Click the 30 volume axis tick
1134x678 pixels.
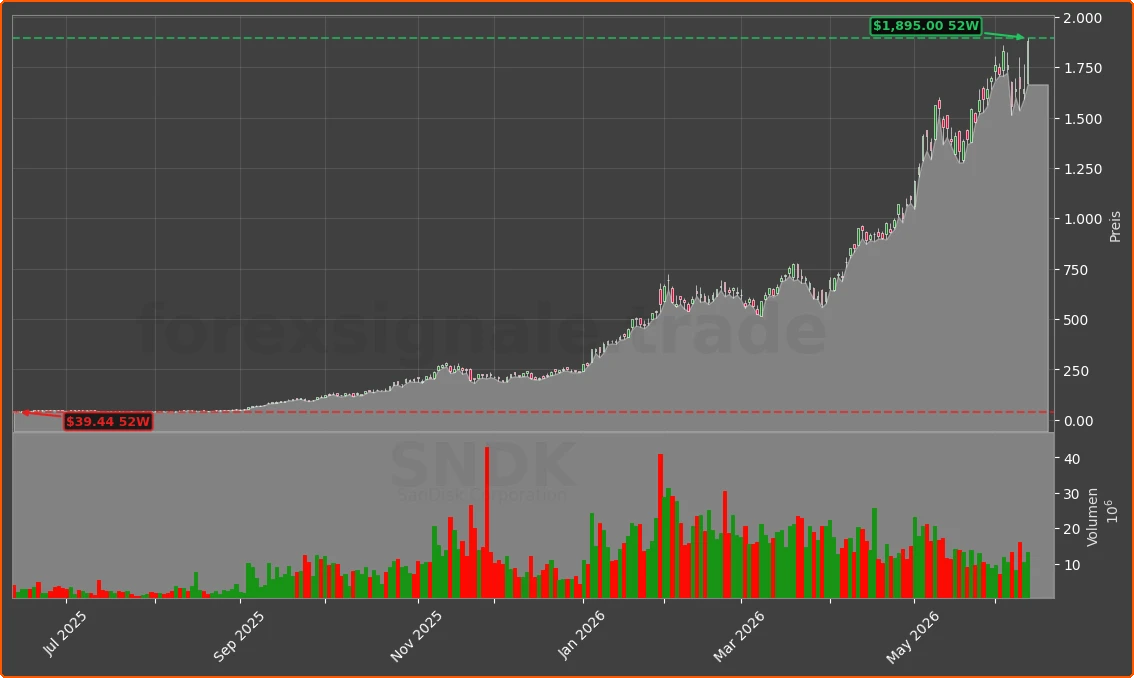point(1072,494)
